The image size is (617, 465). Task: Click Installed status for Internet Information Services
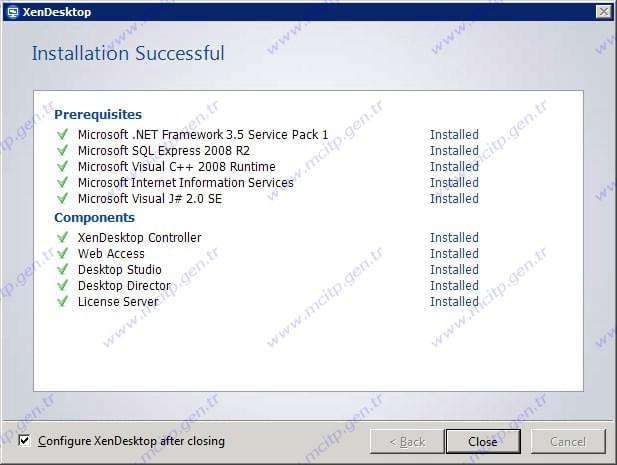click(454, 183)
